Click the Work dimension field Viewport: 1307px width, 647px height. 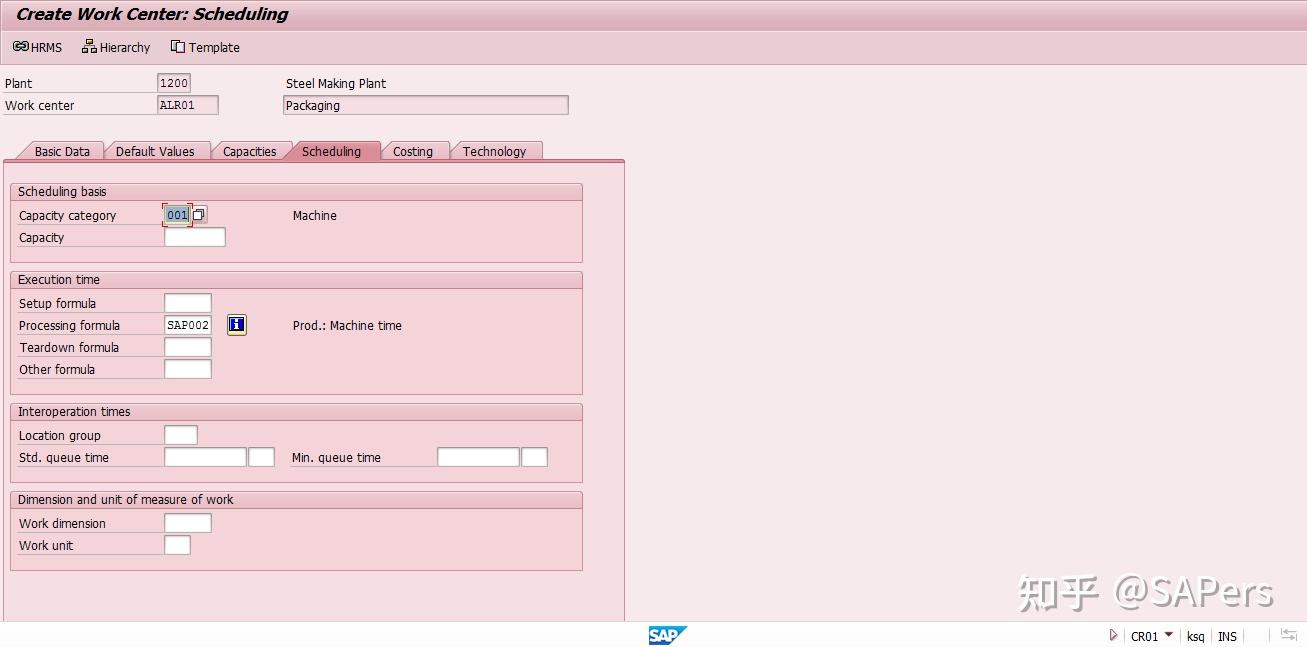tap(188, 523)
